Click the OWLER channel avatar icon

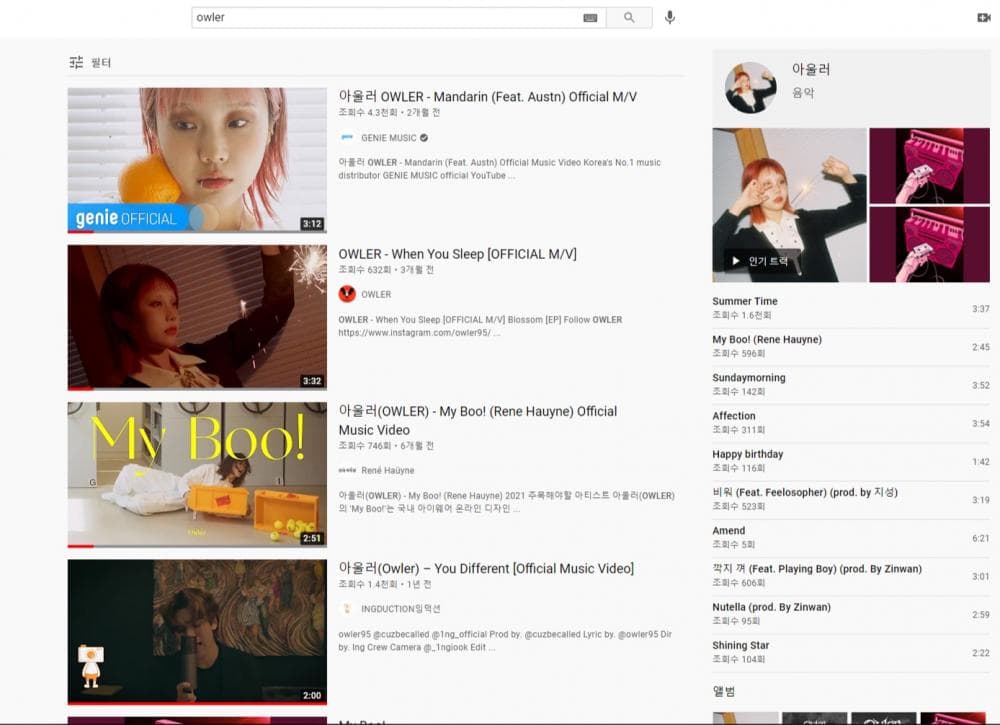coord(347,294)
